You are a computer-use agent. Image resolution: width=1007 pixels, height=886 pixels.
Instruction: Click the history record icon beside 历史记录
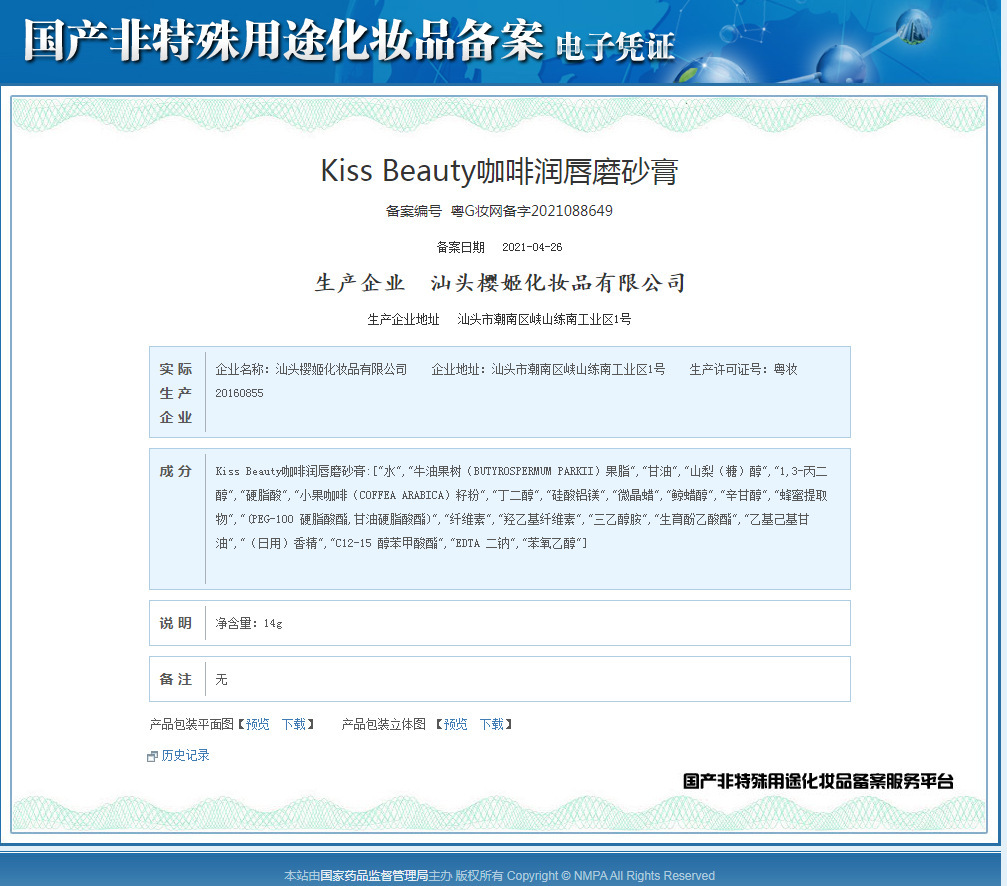152,756
